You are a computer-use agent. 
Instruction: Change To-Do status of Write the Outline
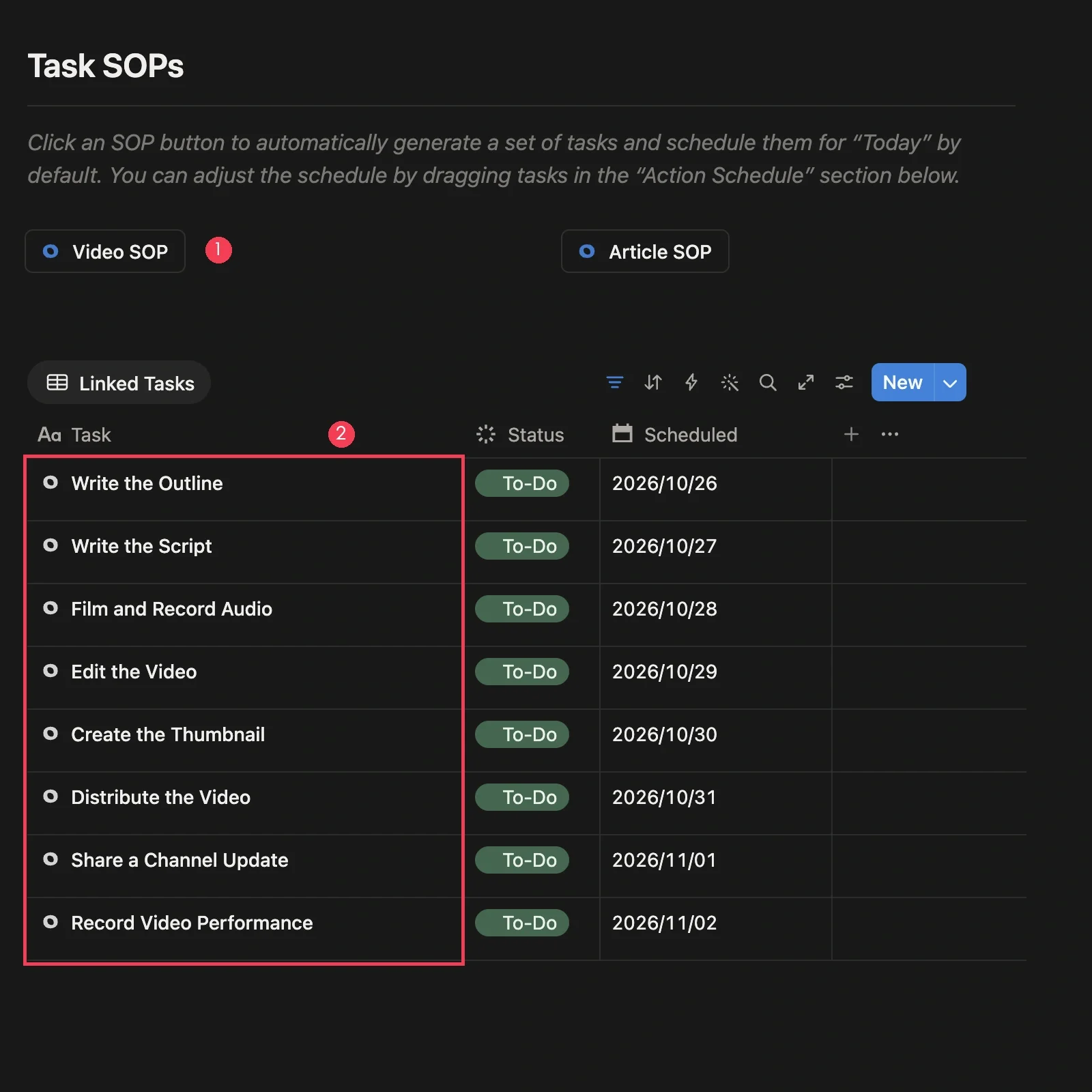click(522, 483)
